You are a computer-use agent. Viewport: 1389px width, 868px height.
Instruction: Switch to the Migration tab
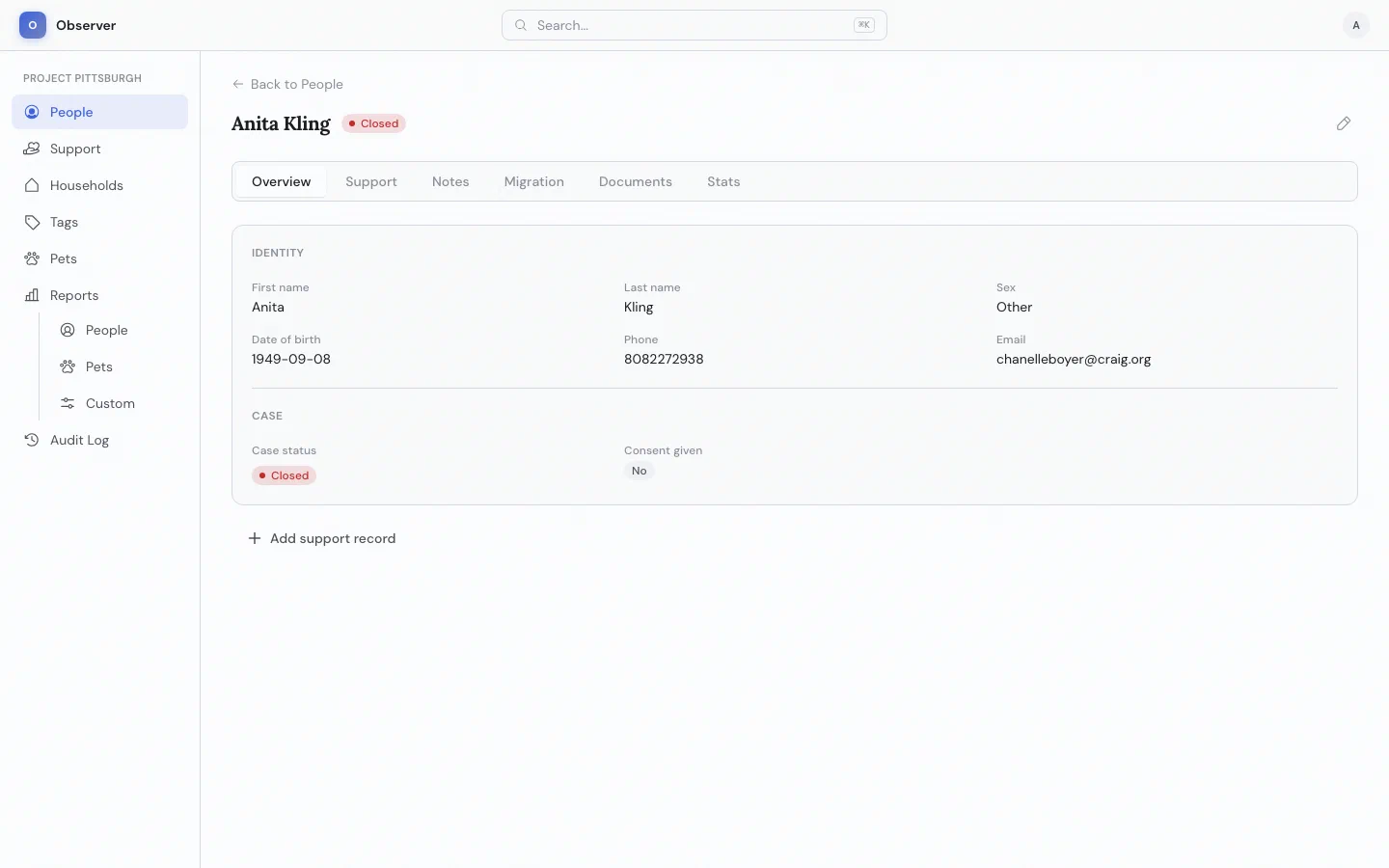click(x=534, y=181)
